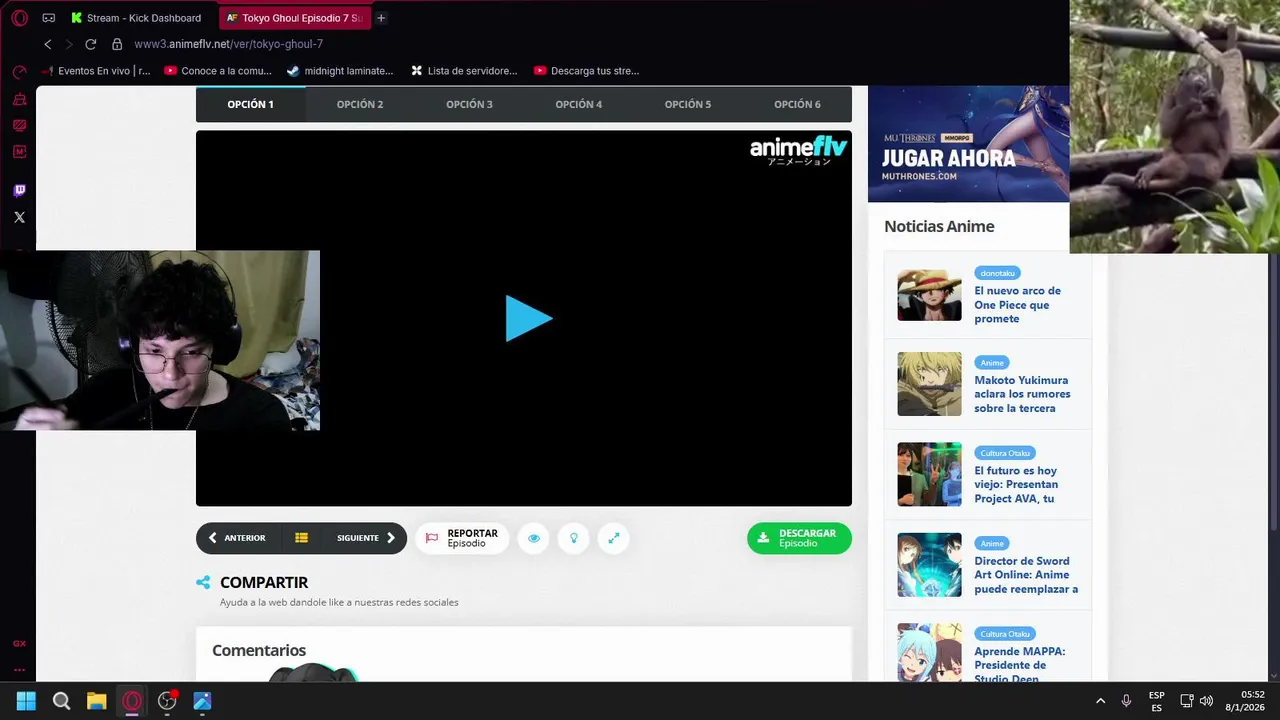Show hidden system tray icons
The width and height of the screenshot is (1280, 720).
click(x=1100, y=701)
